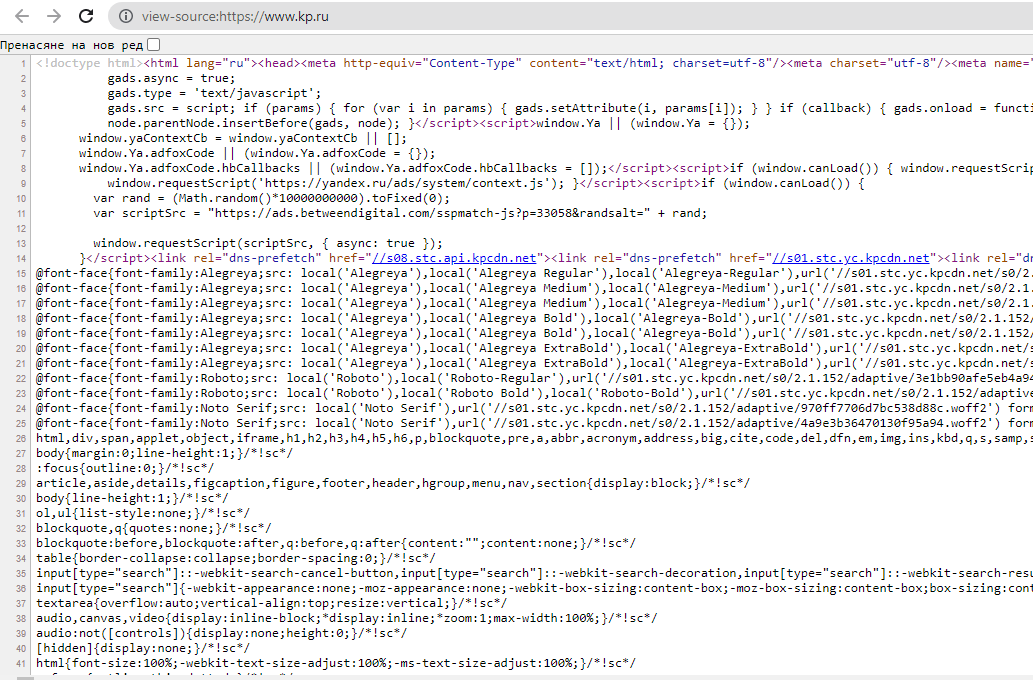Click the 'var rand = (Math.random()' line
This screenshot has width=1033, height=680.
pos(271,198)
